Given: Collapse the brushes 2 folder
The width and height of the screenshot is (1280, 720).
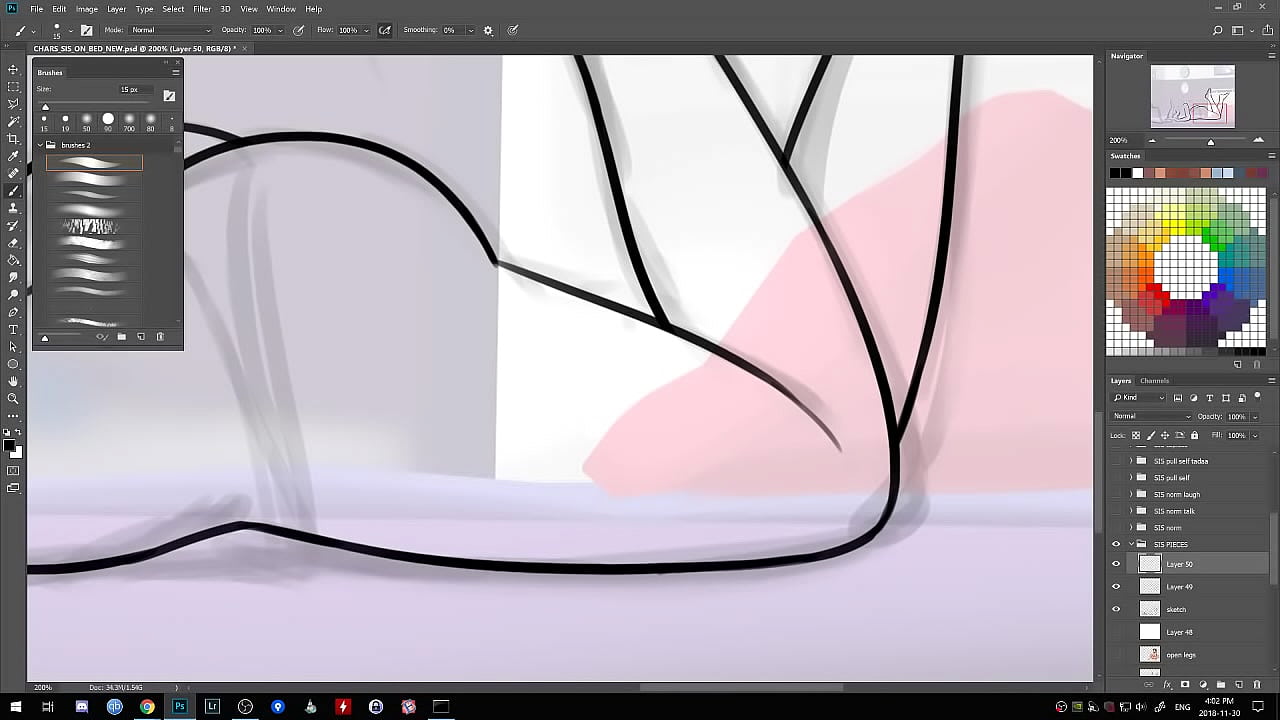Looking at the screenshot, I should pos(41,145).
